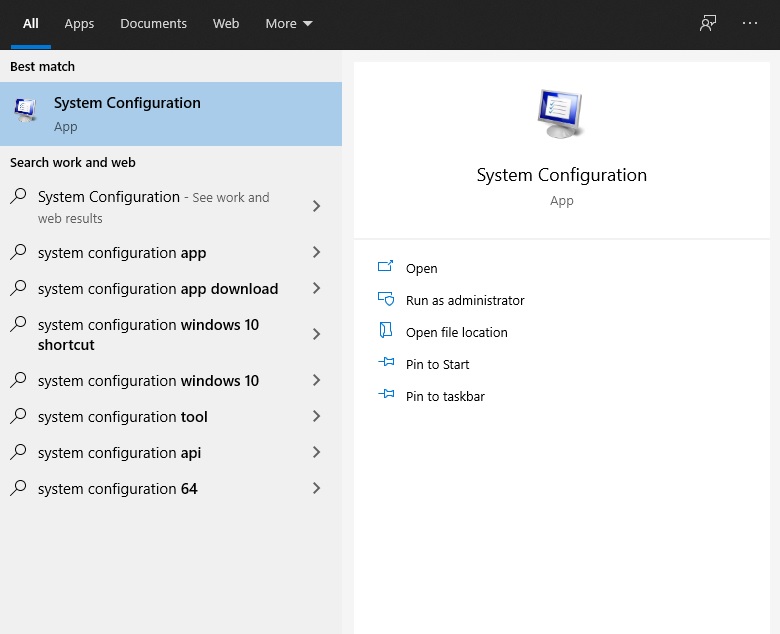Click search icon beside 'windows 10 shortcut' suggestion
780x634 pixels.
pyautogui.click(x=18, y=324)
